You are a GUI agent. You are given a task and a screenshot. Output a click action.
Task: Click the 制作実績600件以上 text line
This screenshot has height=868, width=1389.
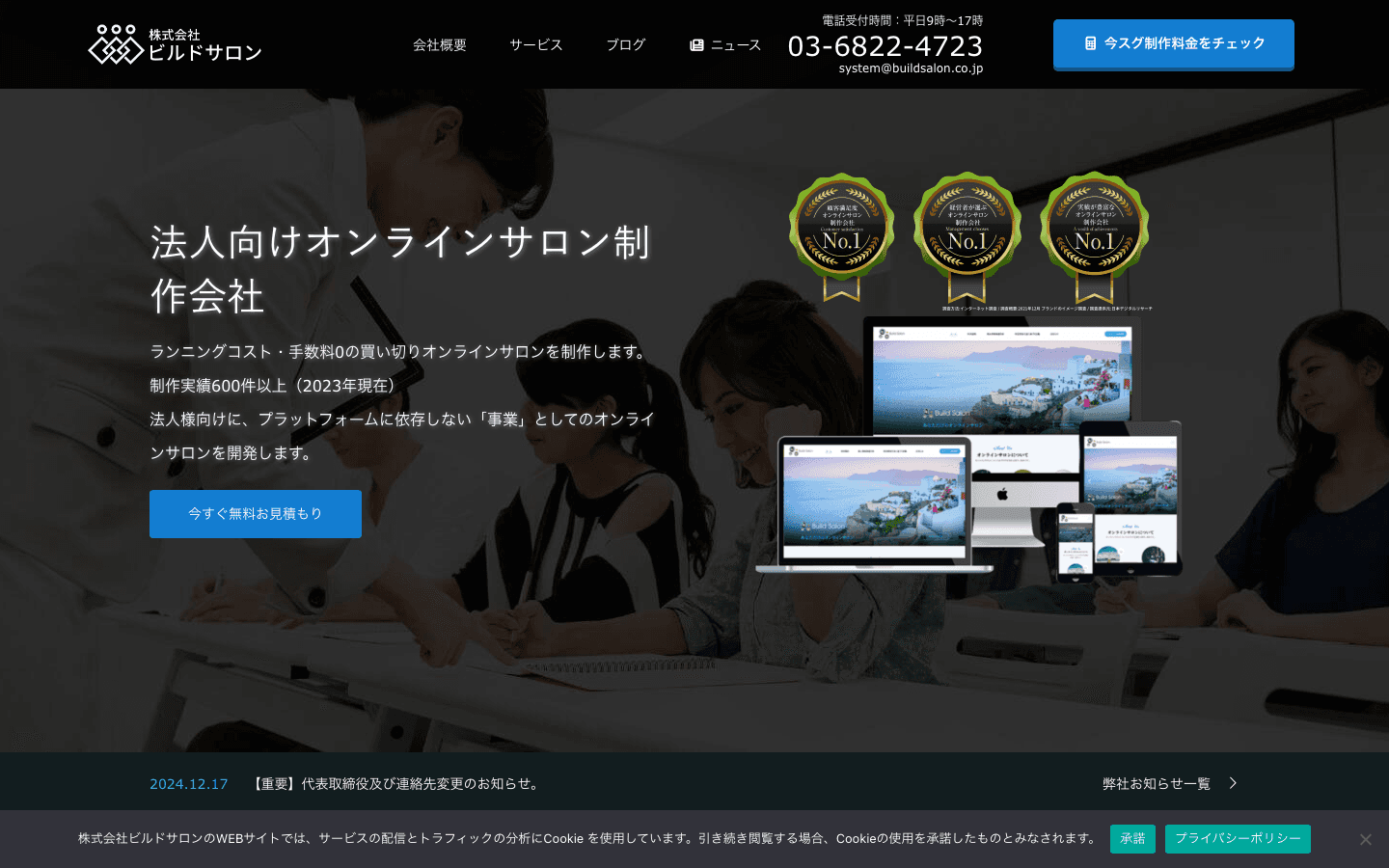pyautogui.click(x=276, y=386)
